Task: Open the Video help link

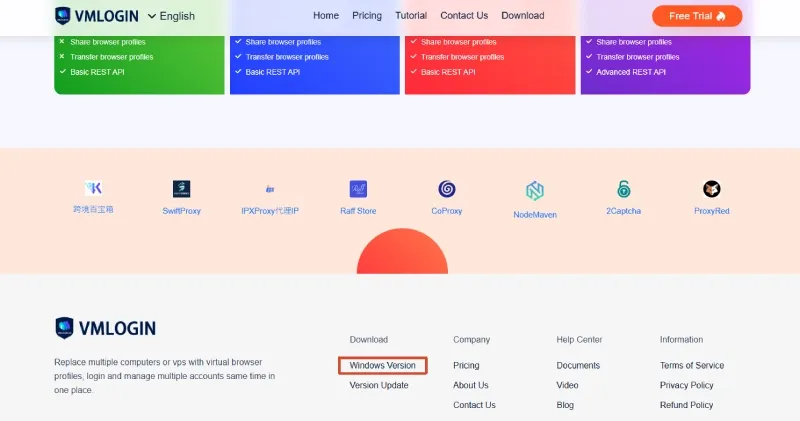Action: 567,385
